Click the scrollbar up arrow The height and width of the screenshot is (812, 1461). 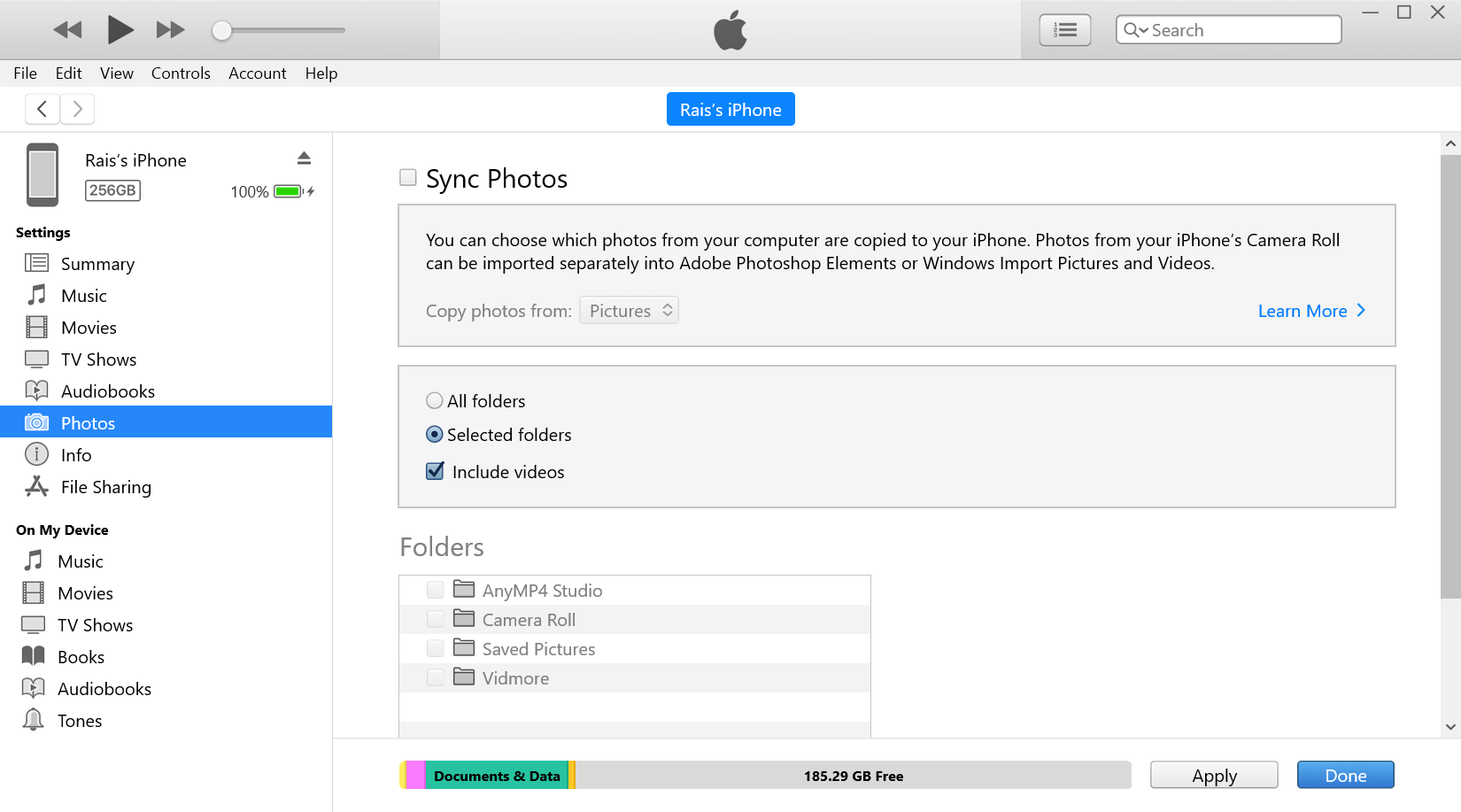tap(1450, 143)
